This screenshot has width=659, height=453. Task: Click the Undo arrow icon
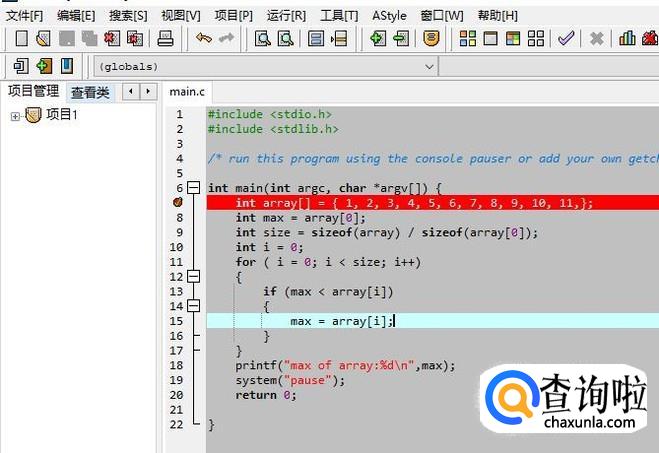(204, 39)
